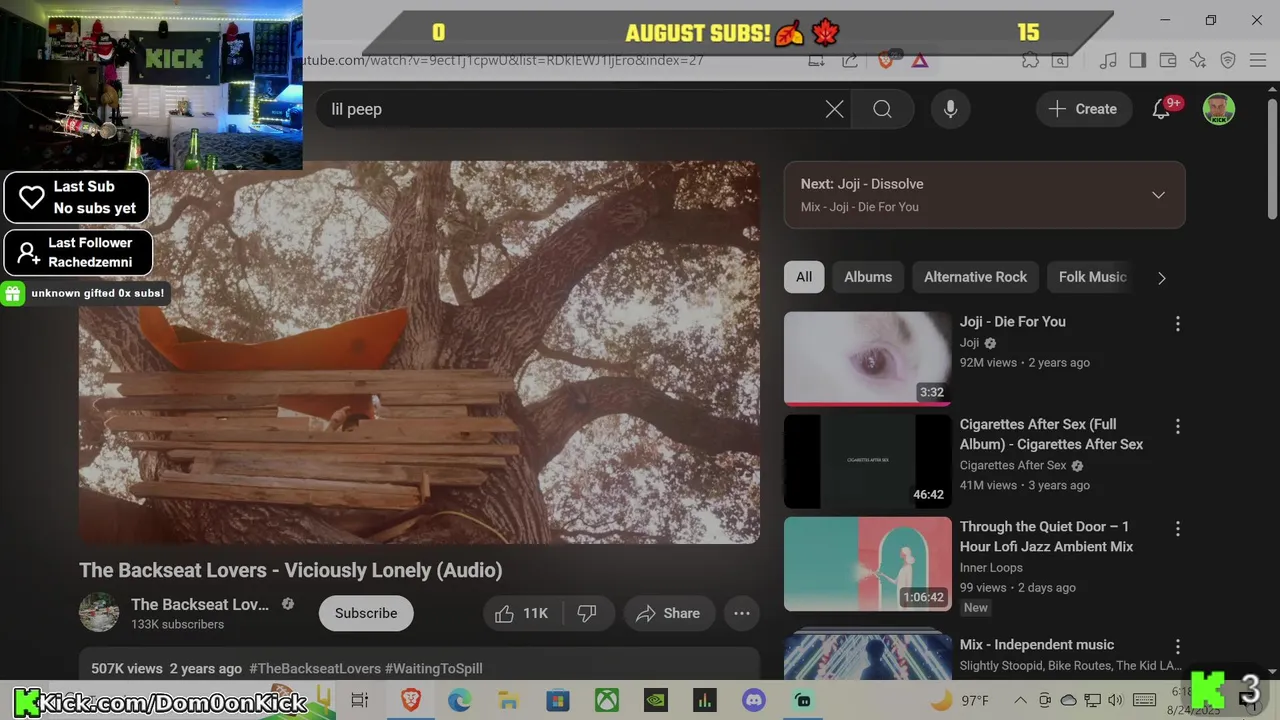Show hidden system tray icons chevron

pyautogui.click(x=1020, y=700)
